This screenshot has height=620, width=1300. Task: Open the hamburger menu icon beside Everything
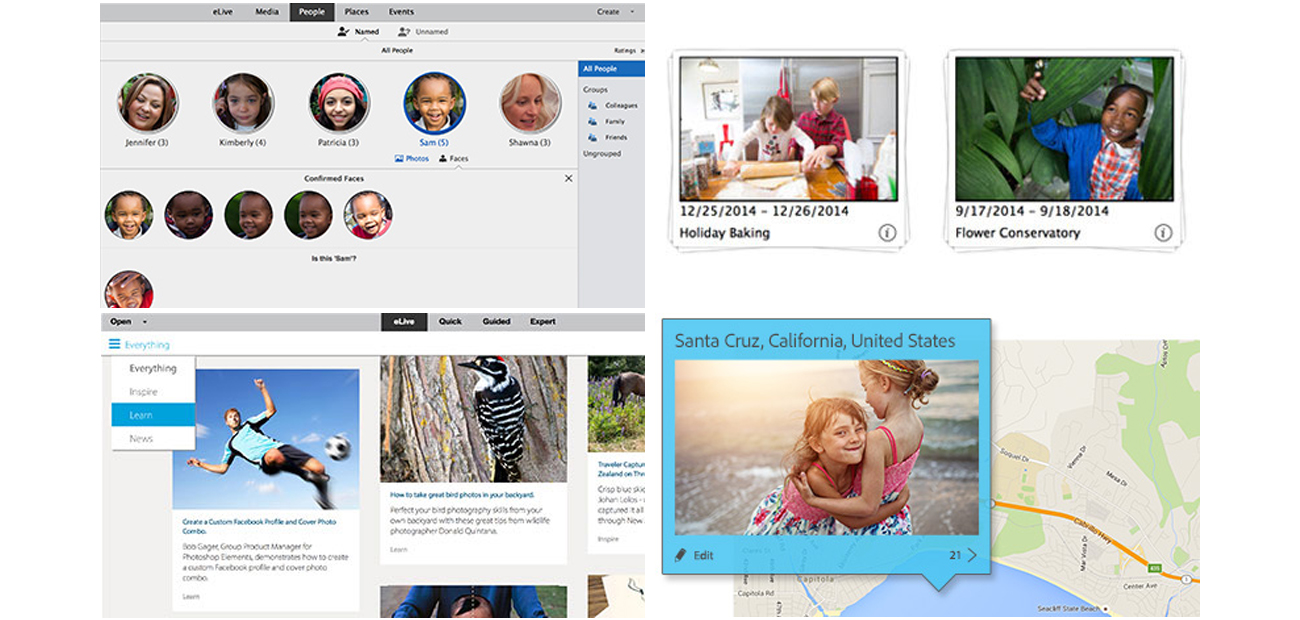click(x=115, y=345)
